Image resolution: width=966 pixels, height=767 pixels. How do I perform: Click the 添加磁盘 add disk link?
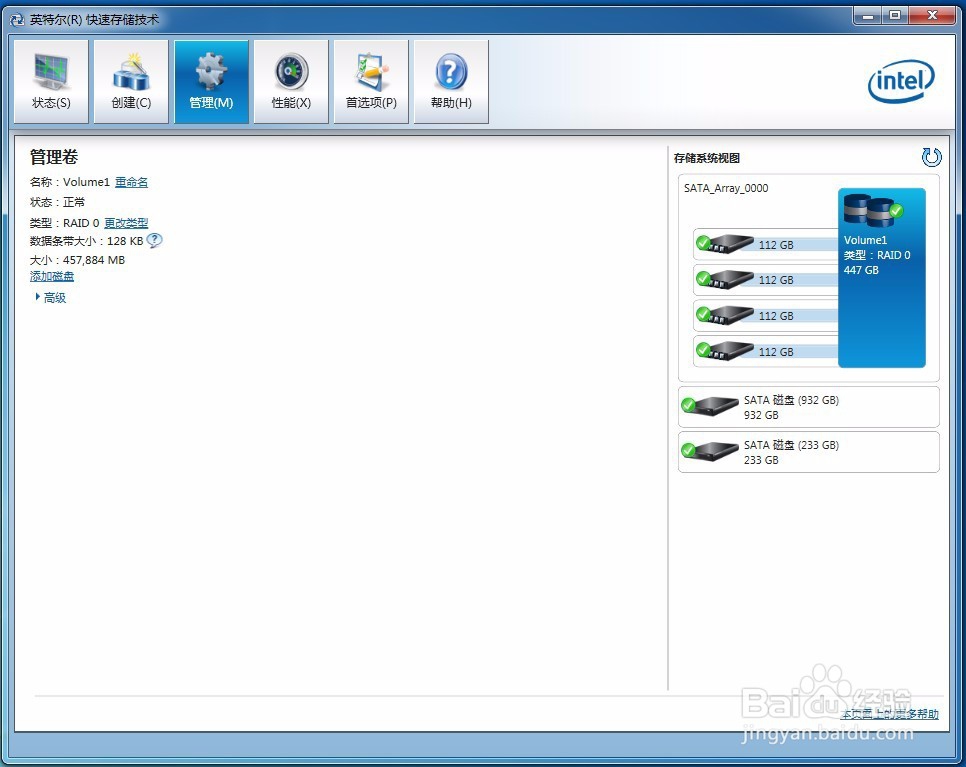click(x=52, y=277)
